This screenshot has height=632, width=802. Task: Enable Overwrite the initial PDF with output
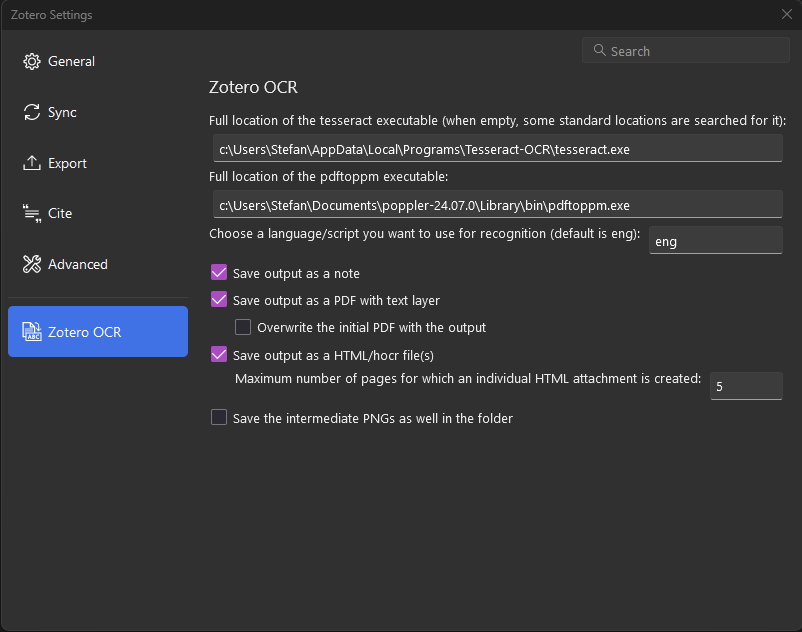click(x=243, y=327)
